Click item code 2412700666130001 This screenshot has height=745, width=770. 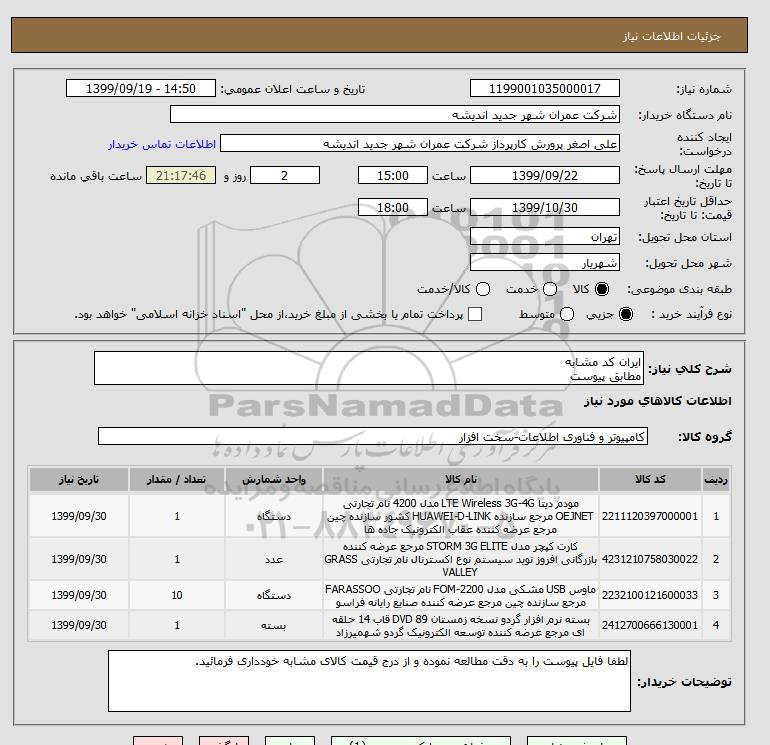pyautogui.click(x=650, y=625)
